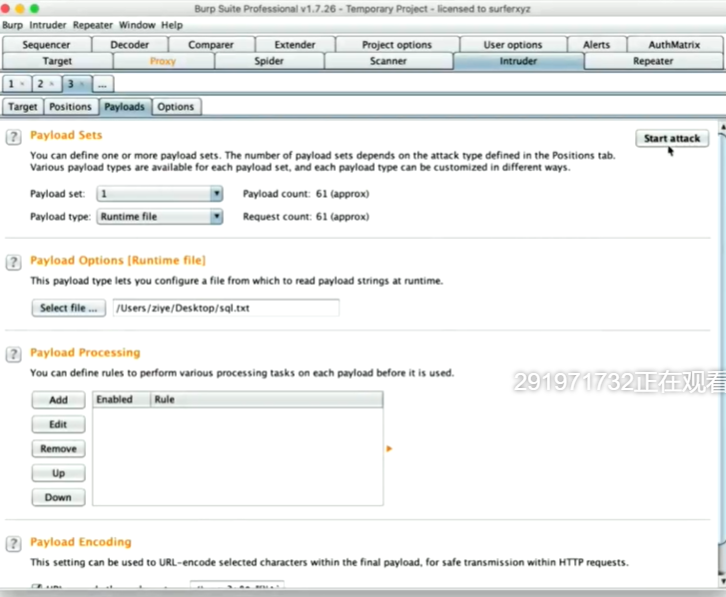The image size is (726, 597).
Task: Switch to the AuthMatrix tab
Action: click(x=674, y=44)
